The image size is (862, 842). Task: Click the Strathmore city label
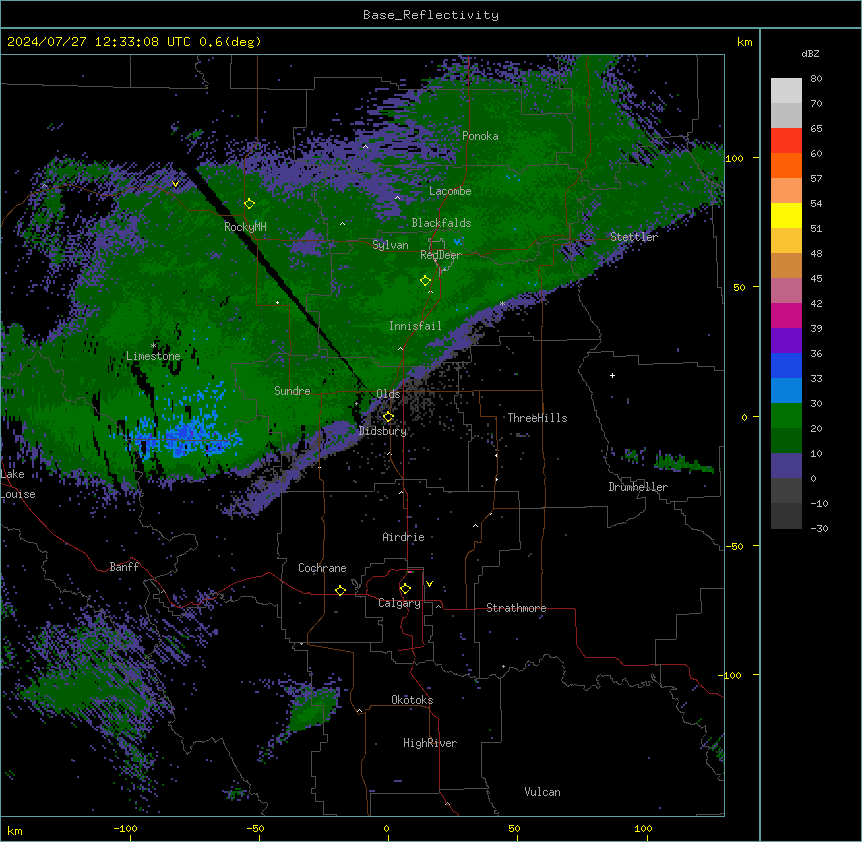tap(516, 608)
